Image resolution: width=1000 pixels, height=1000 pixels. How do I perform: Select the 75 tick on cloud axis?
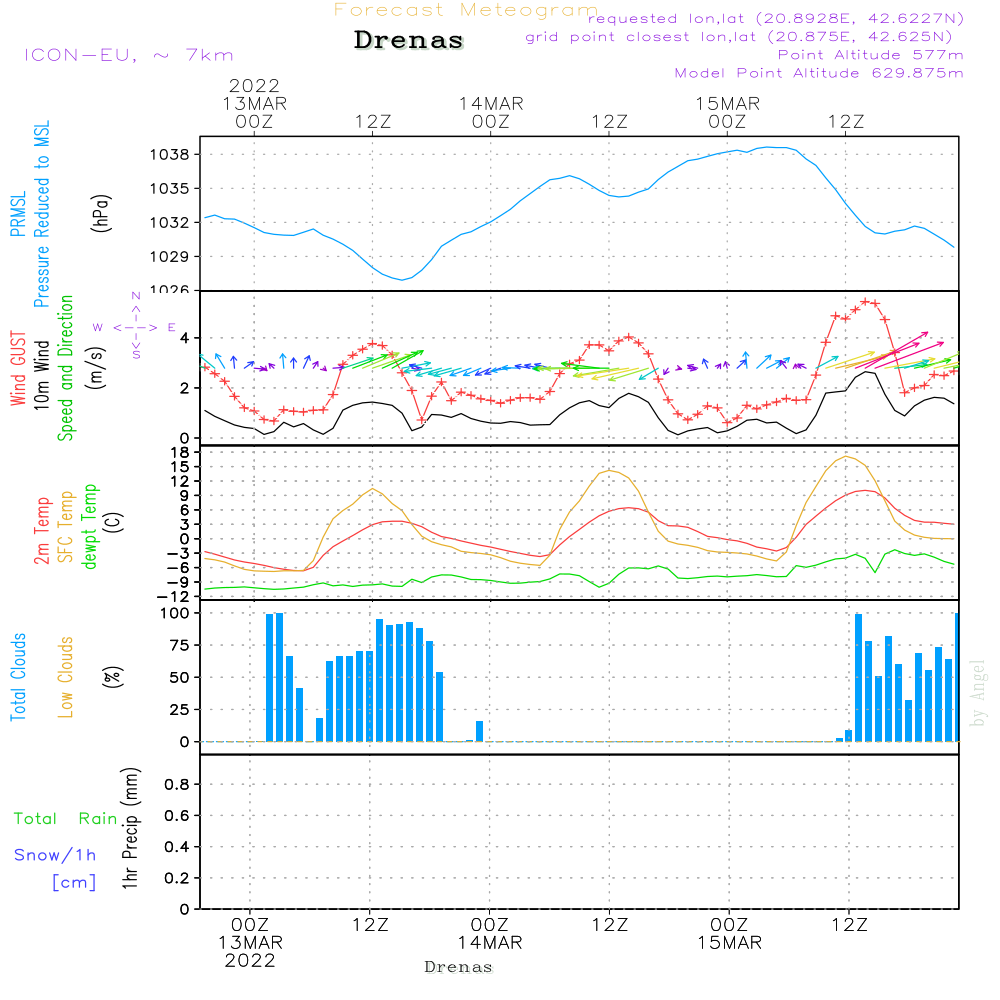click(x=179, y=645)
